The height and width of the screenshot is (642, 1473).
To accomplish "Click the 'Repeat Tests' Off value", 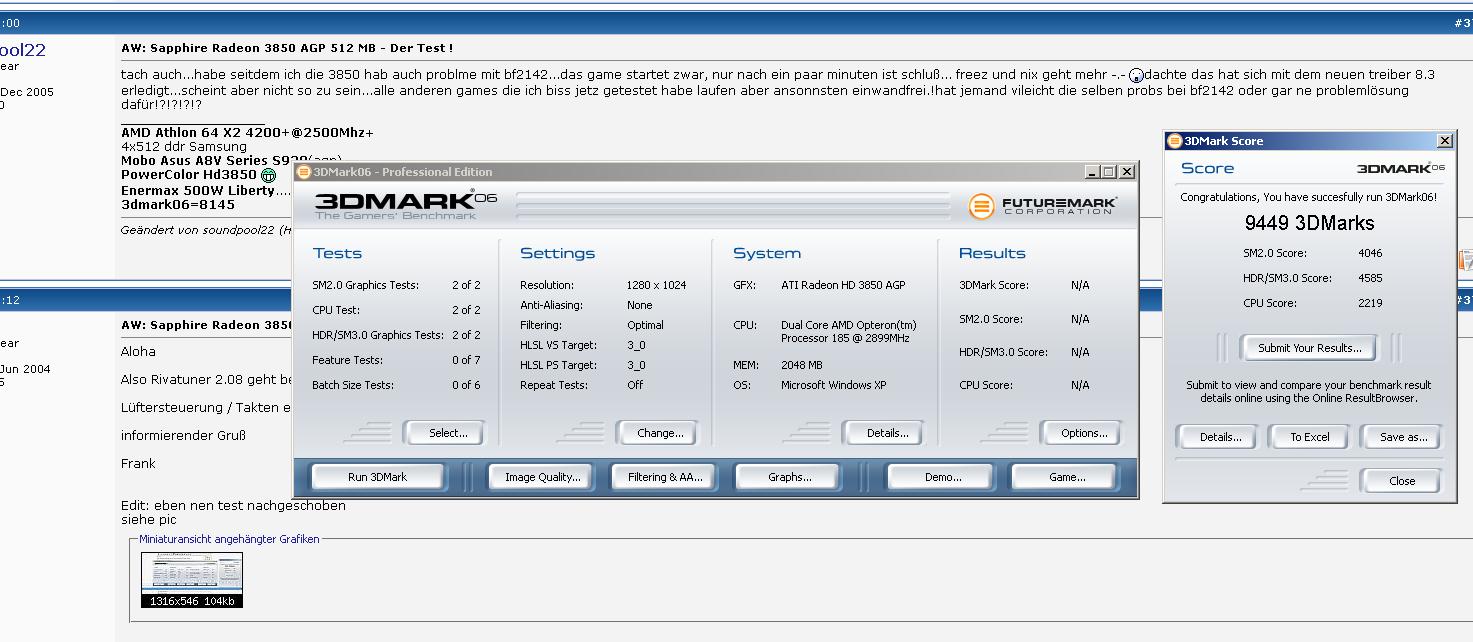I will tap(635, 385).
